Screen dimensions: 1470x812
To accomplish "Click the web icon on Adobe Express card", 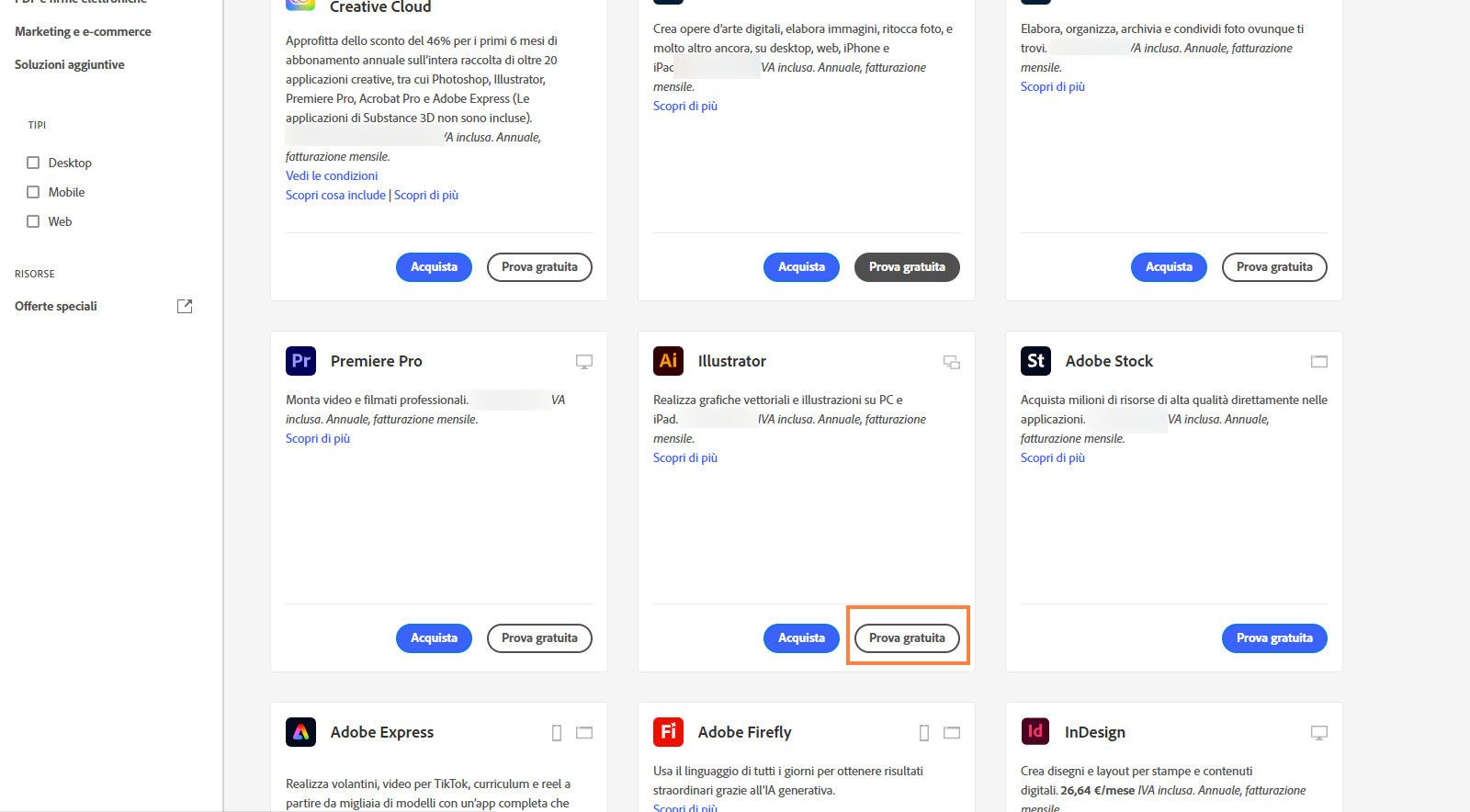I will [x=584, y=733].
